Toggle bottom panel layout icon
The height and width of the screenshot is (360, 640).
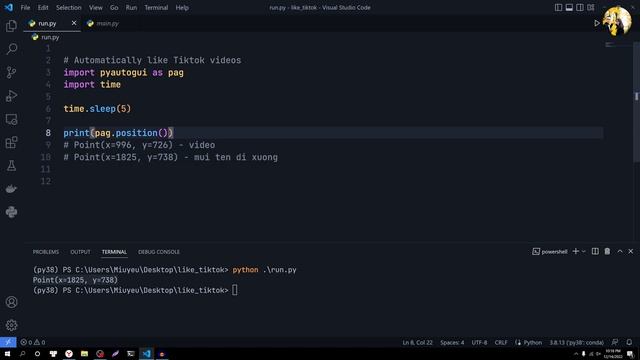click(x=569, y=7)
